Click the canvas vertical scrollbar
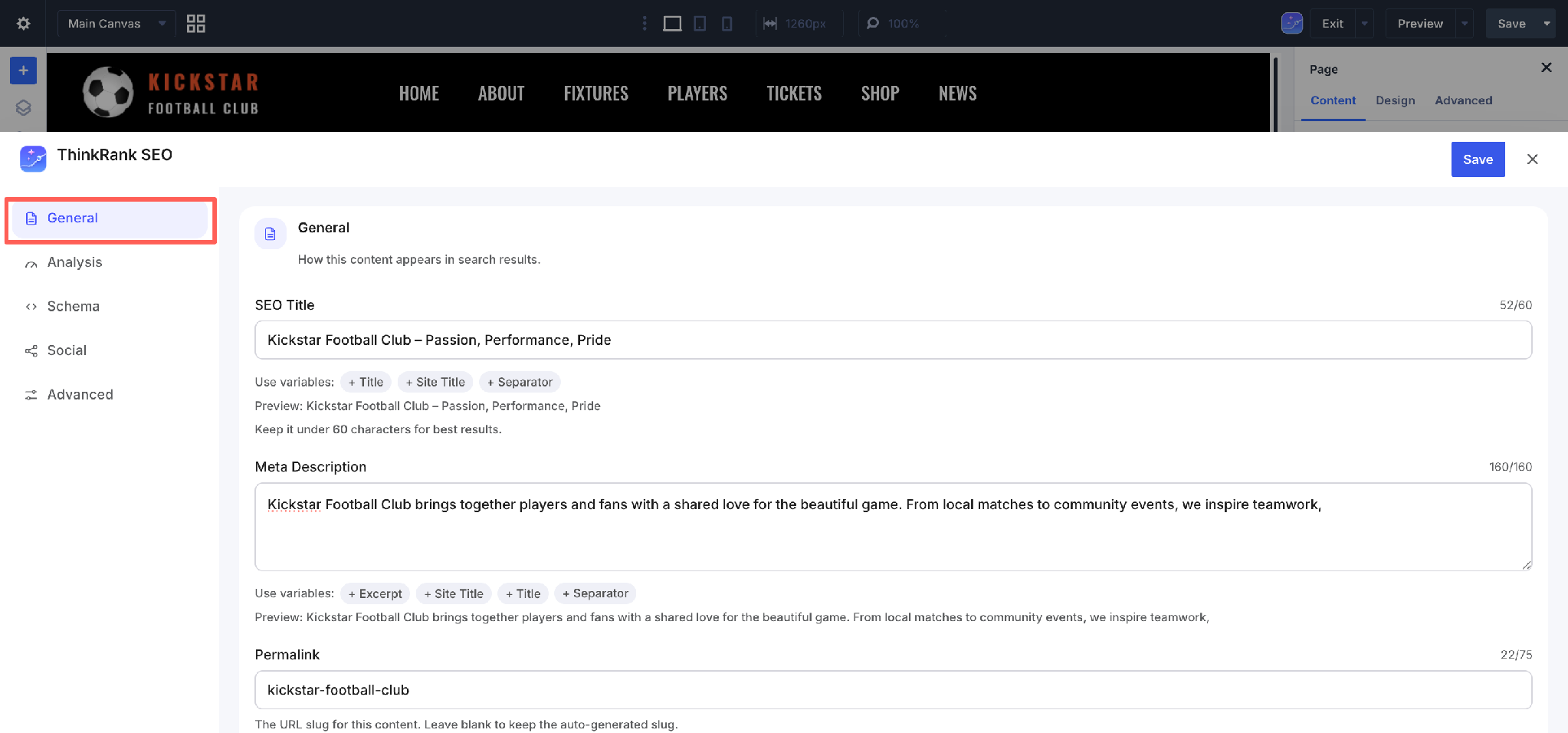The image size is (1568, 733). (1275, 94)
